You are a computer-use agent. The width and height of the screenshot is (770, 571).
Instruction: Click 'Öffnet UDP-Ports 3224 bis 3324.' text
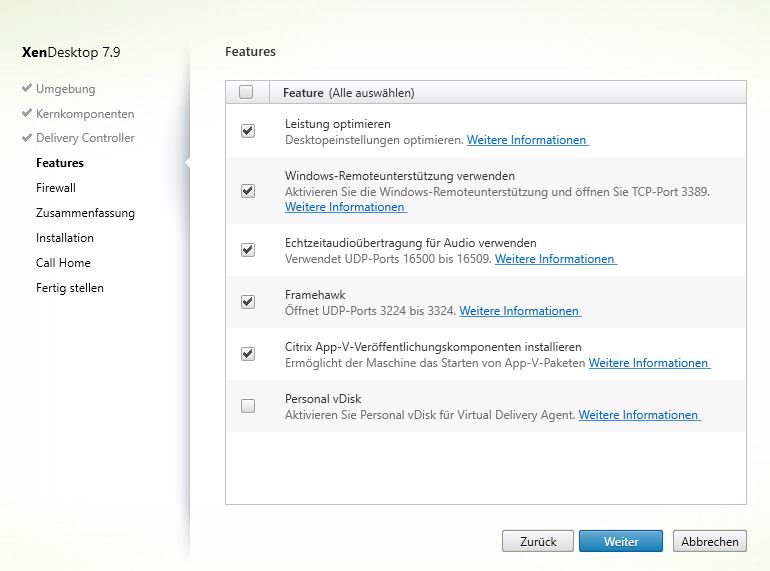[371, 311]
